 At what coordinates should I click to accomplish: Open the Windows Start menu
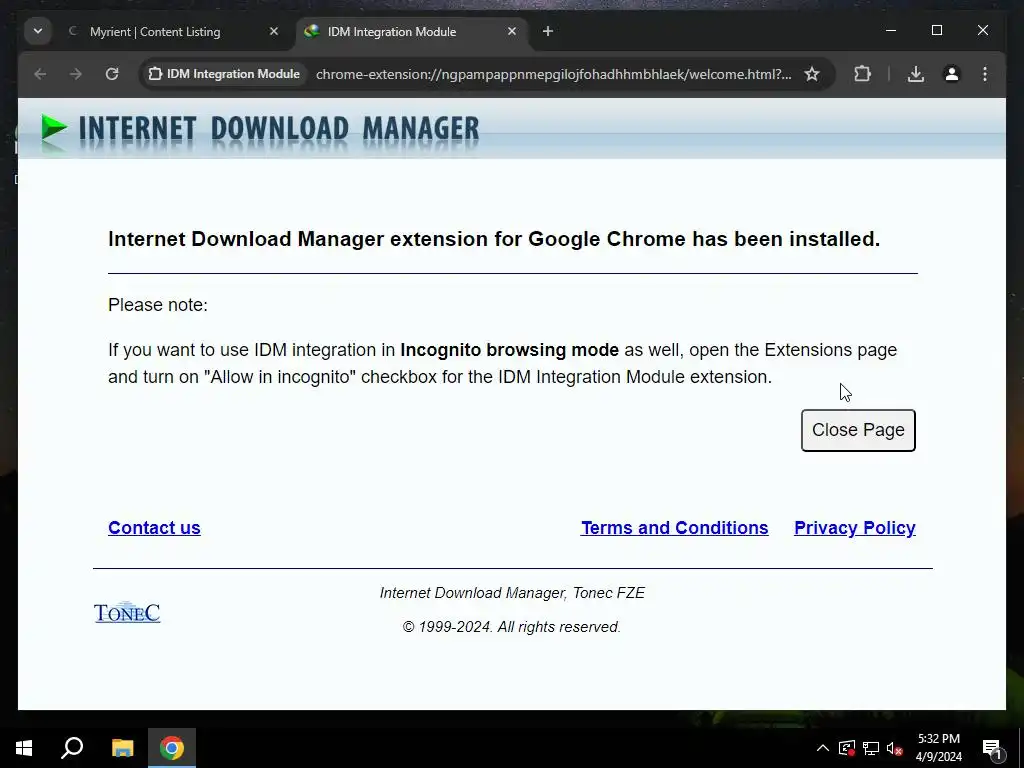pyautogui.click(x=24, y=748)
